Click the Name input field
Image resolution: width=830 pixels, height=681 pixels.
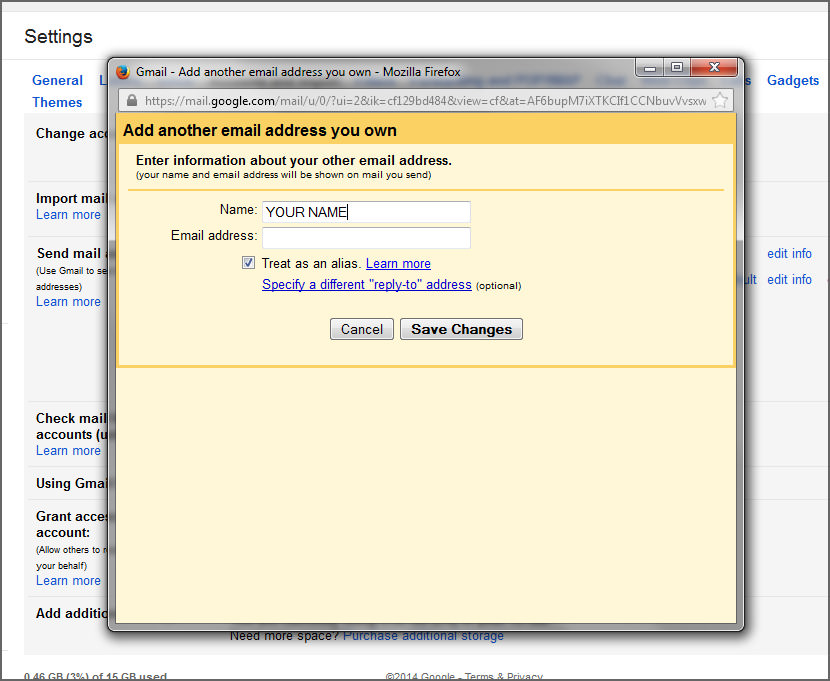(366, 212)
